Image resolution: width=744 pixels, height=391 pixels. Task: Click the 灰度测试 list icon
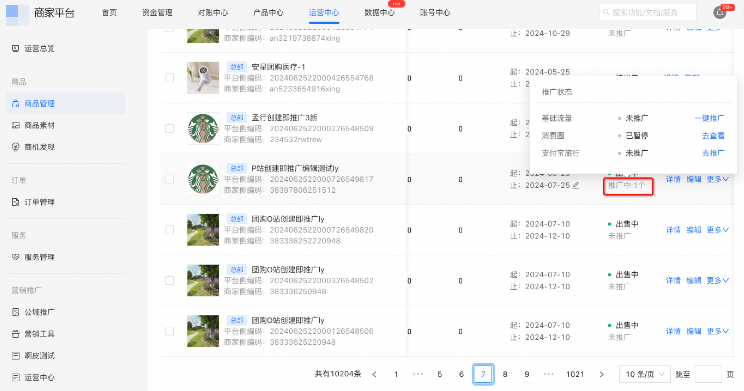pos(15,356)
